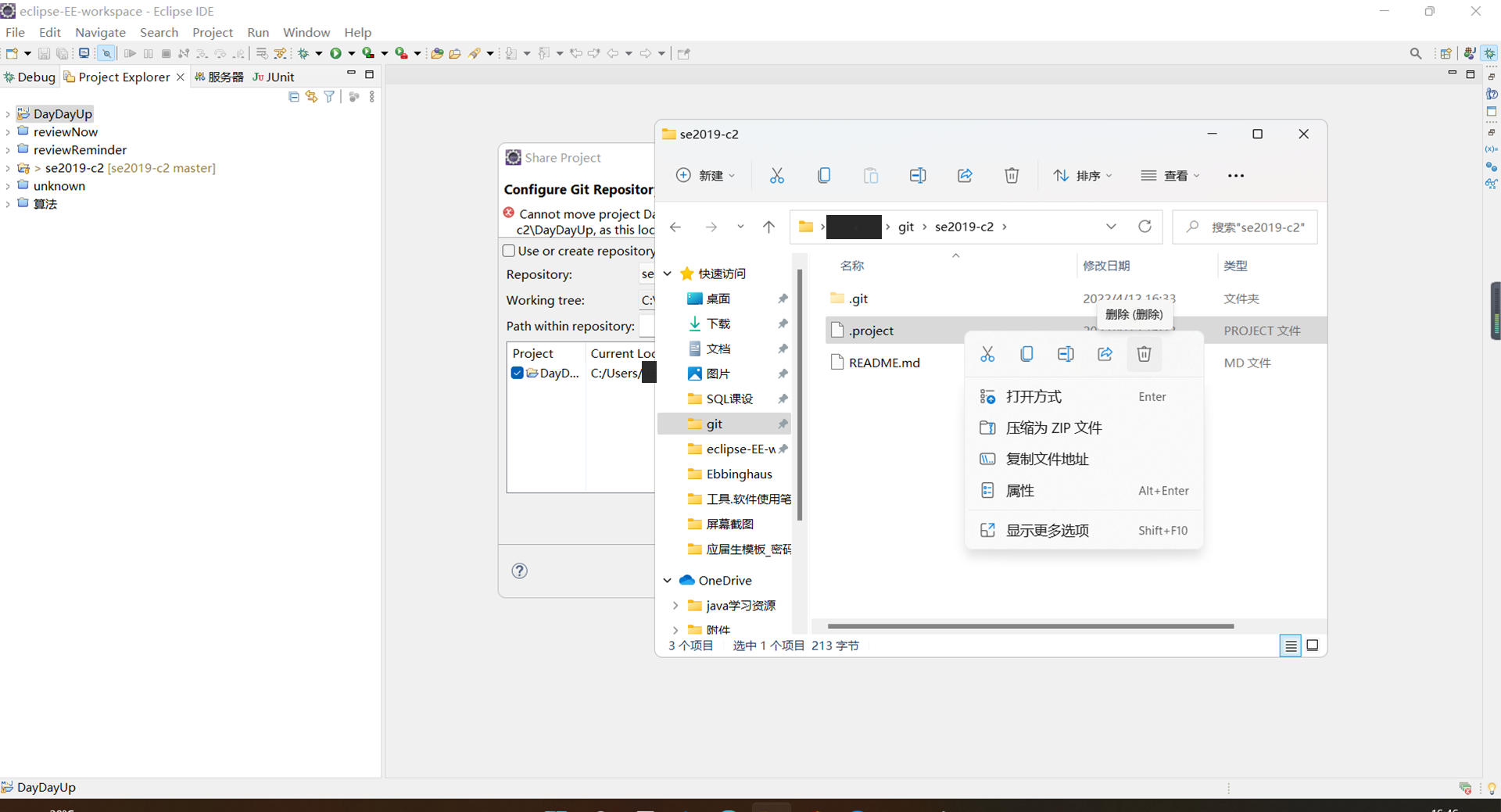Enable 'Use or create repository' checkbox
The image size is (1501, 812).
509,251
